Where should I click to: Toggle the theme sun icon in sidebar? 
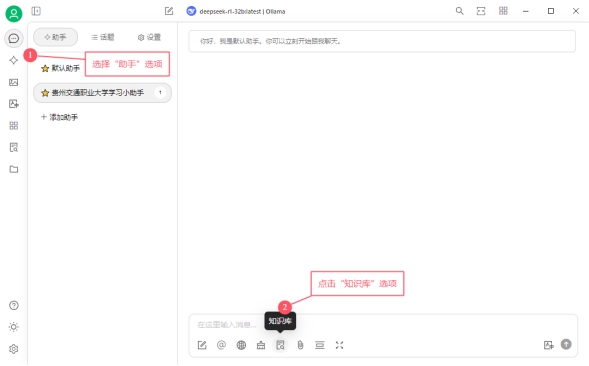(14, 327)
